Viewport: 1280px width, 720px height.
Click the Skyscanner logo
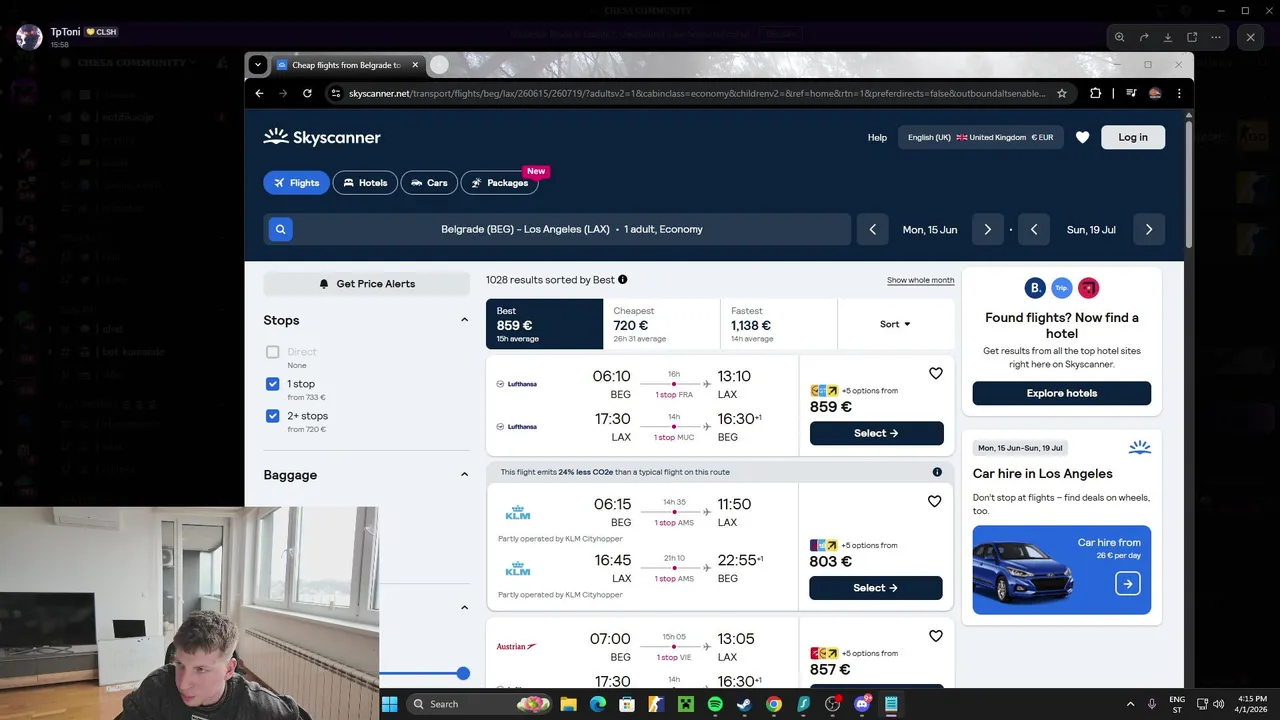click(x=322, y=137)
